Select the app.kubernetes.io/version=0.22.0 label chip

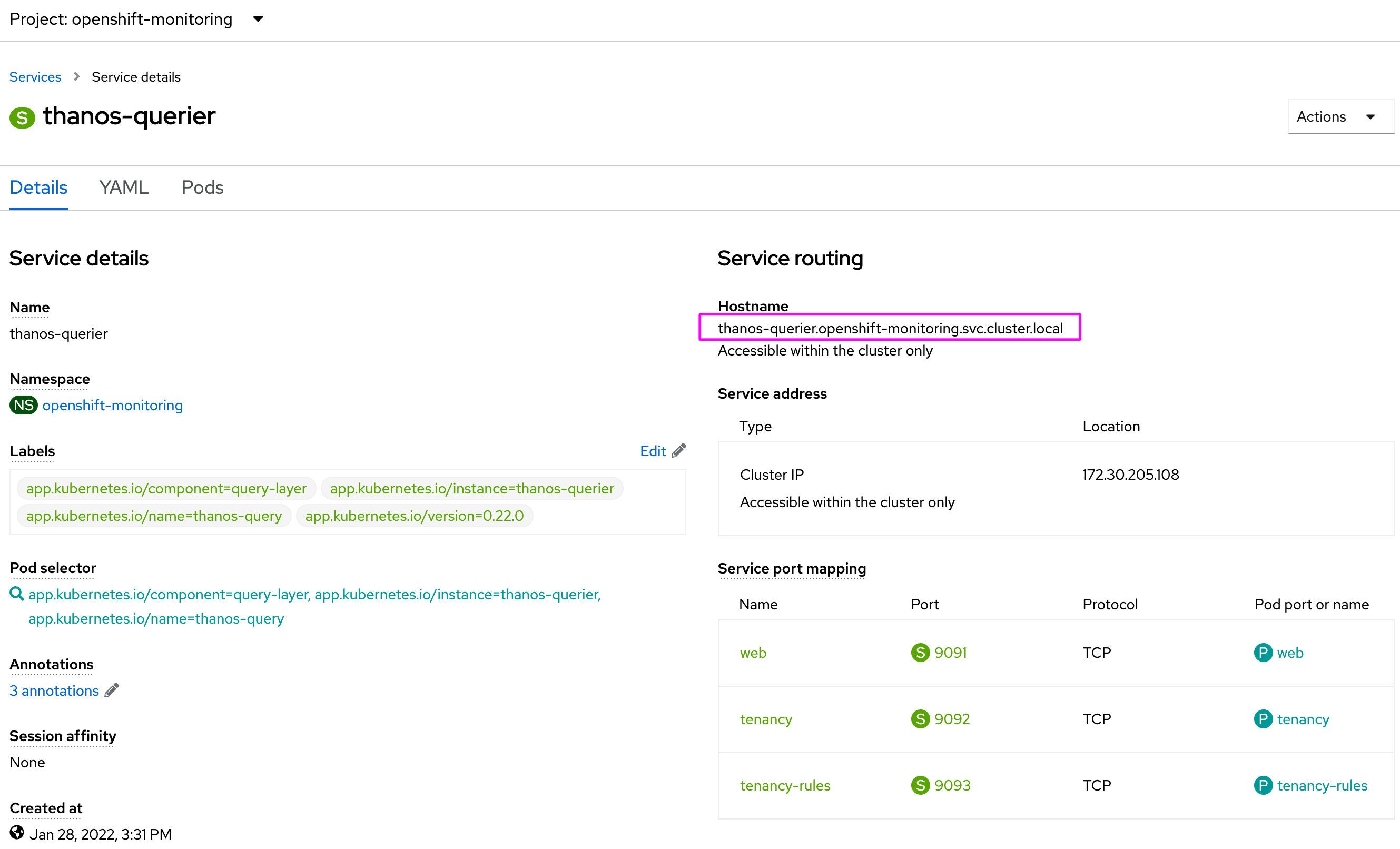coord(414,516)
